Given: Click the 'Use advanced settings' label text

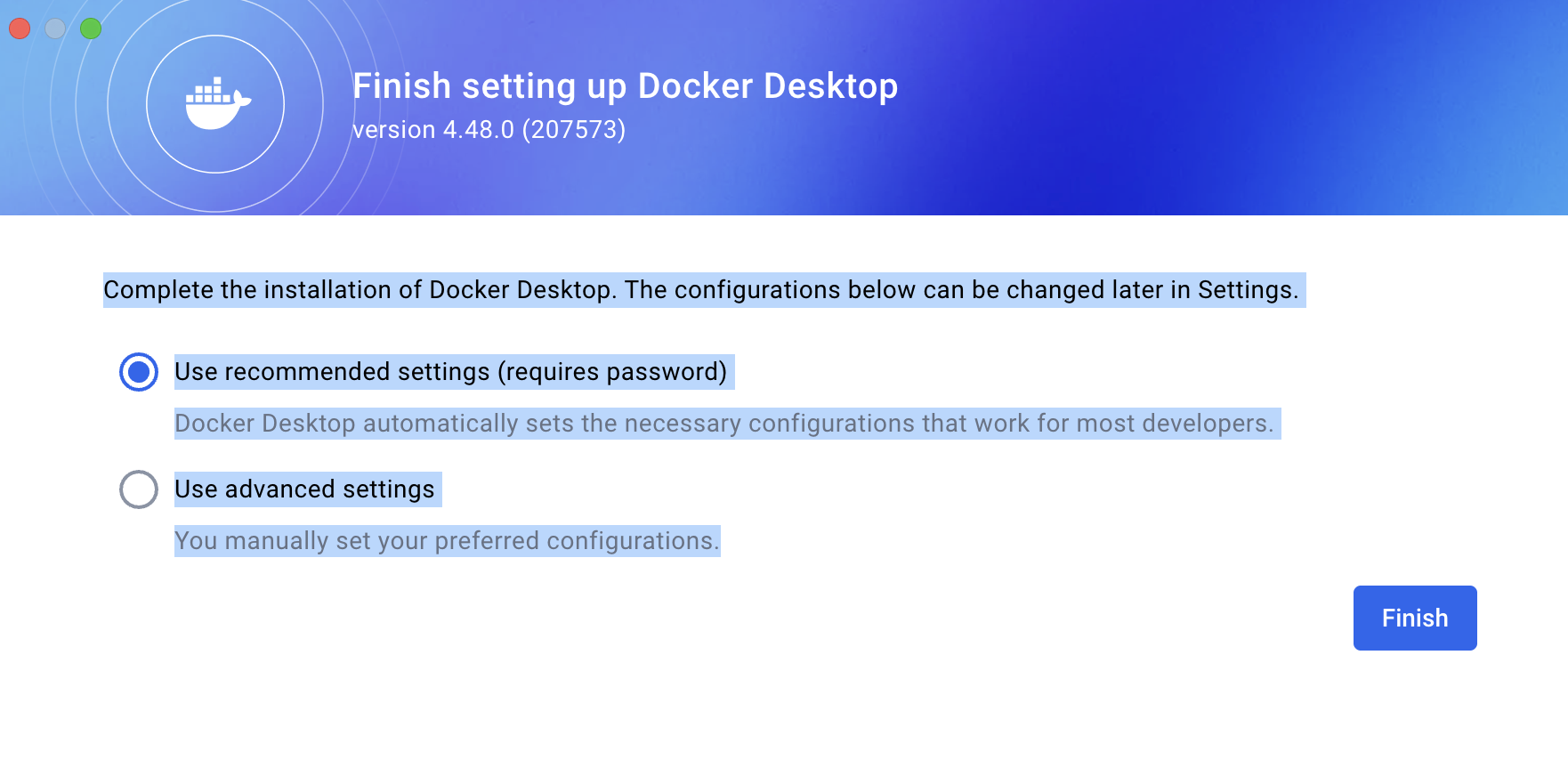Looking at the screenshot, I should point(304,489).
